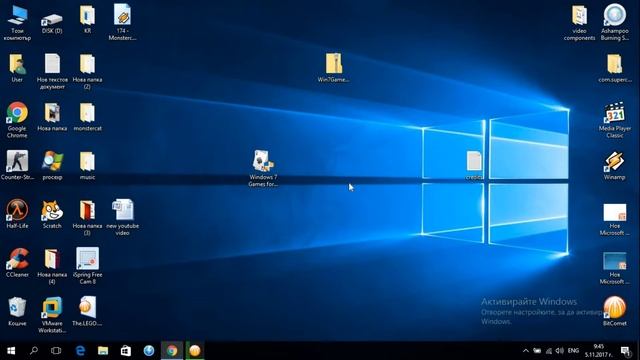Select the 174 - Monsterc... file icon
640x360 pixels.
122,22
